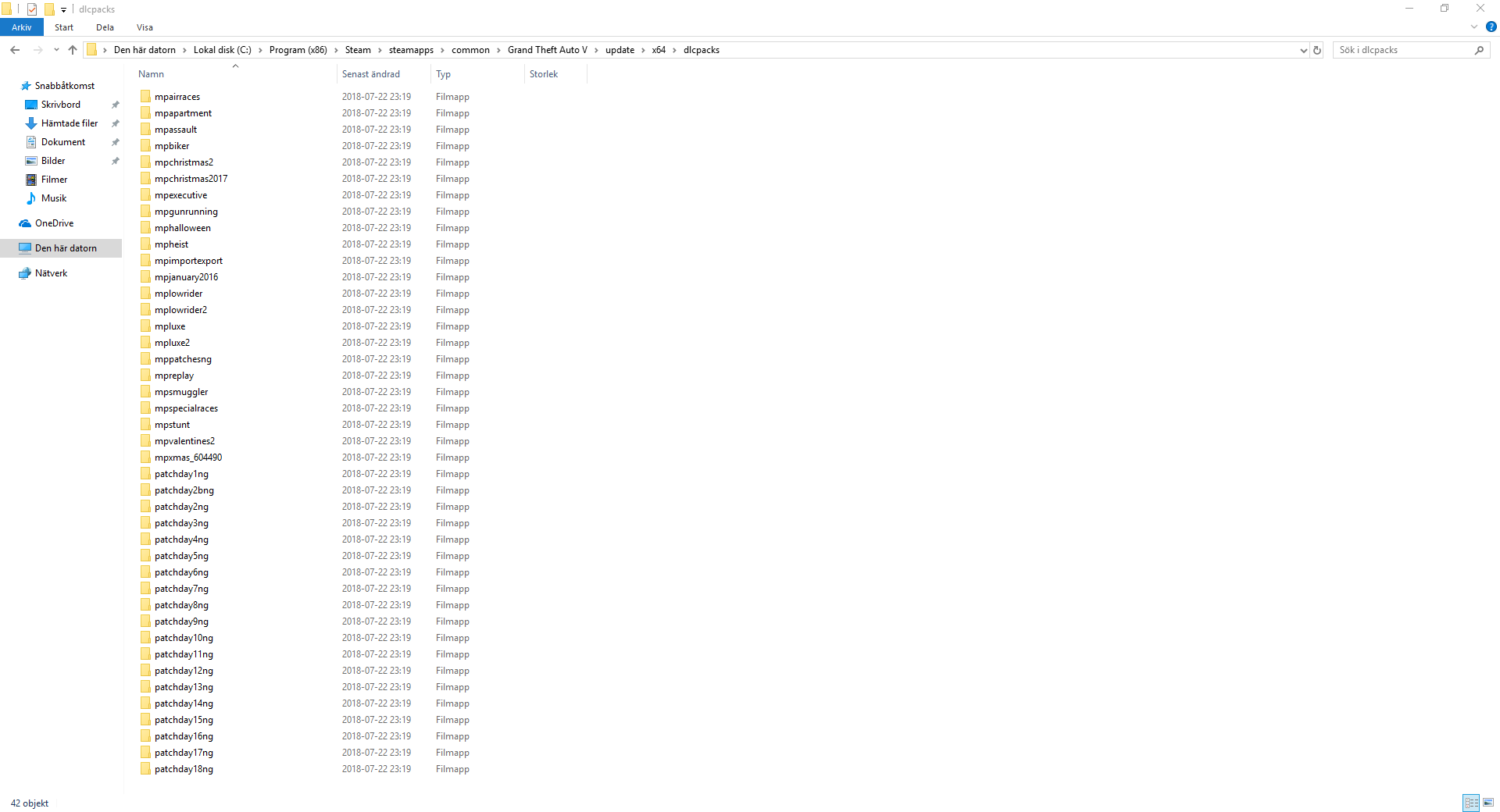Select the mphalloween folder name
The width and height of the screenshot is (1500, 812).
(x=183, y=228)
